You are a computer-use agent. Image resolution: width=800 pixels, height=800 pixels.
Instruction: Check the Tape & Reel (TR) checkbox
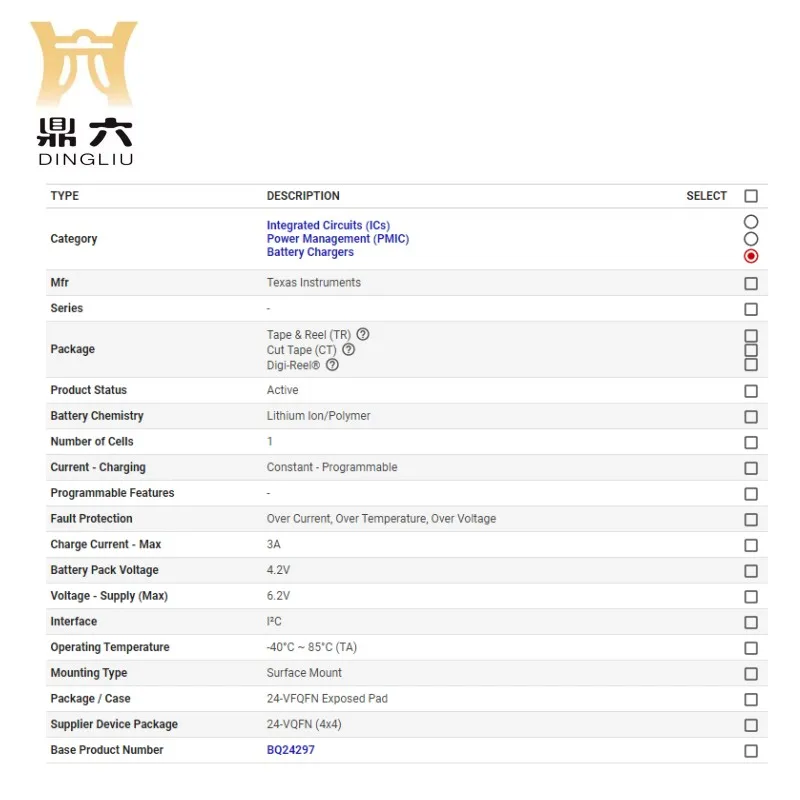point(751,336)
